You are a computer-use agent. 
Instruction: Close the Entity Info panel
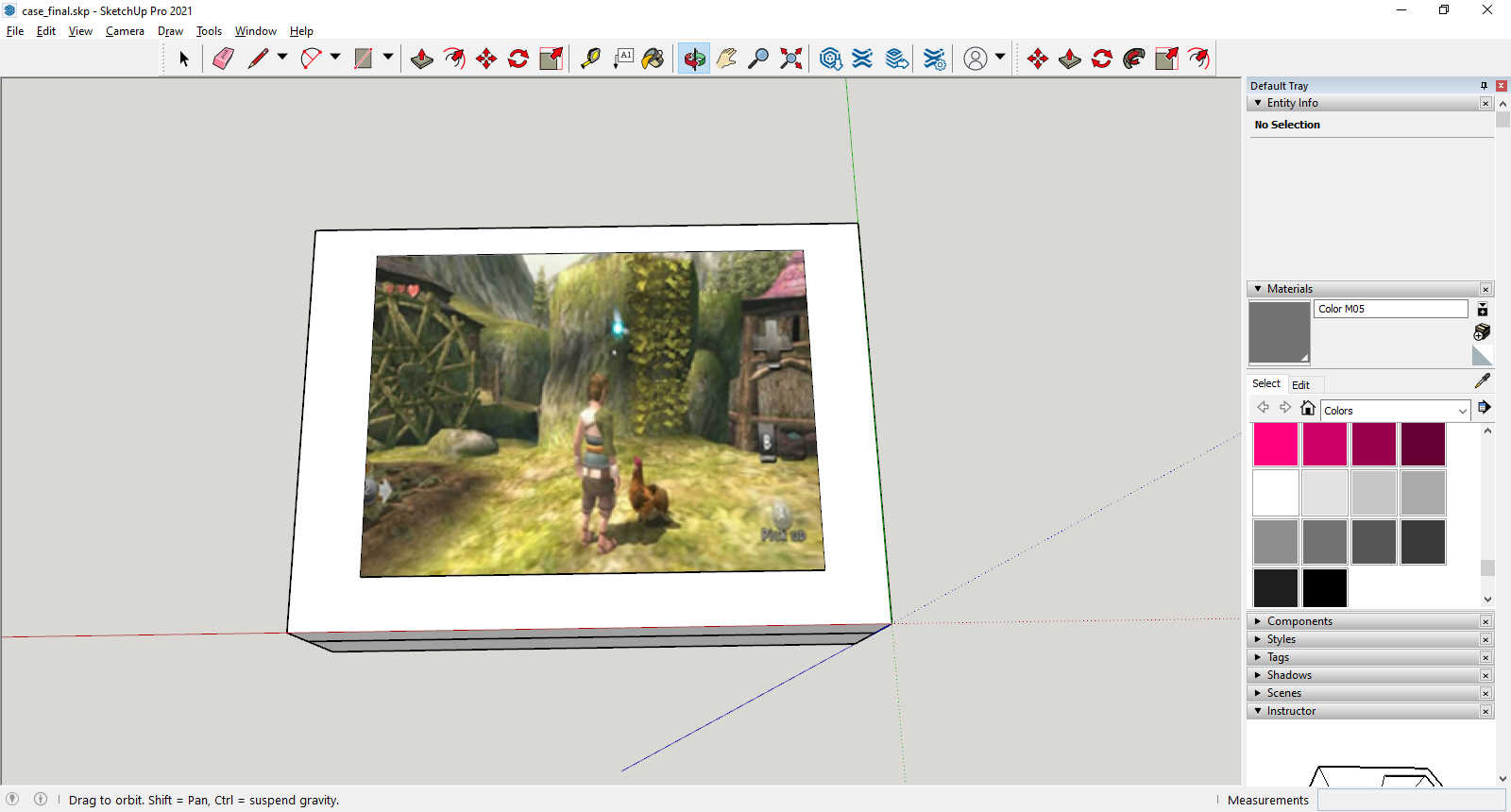(x=1486, y=103)
